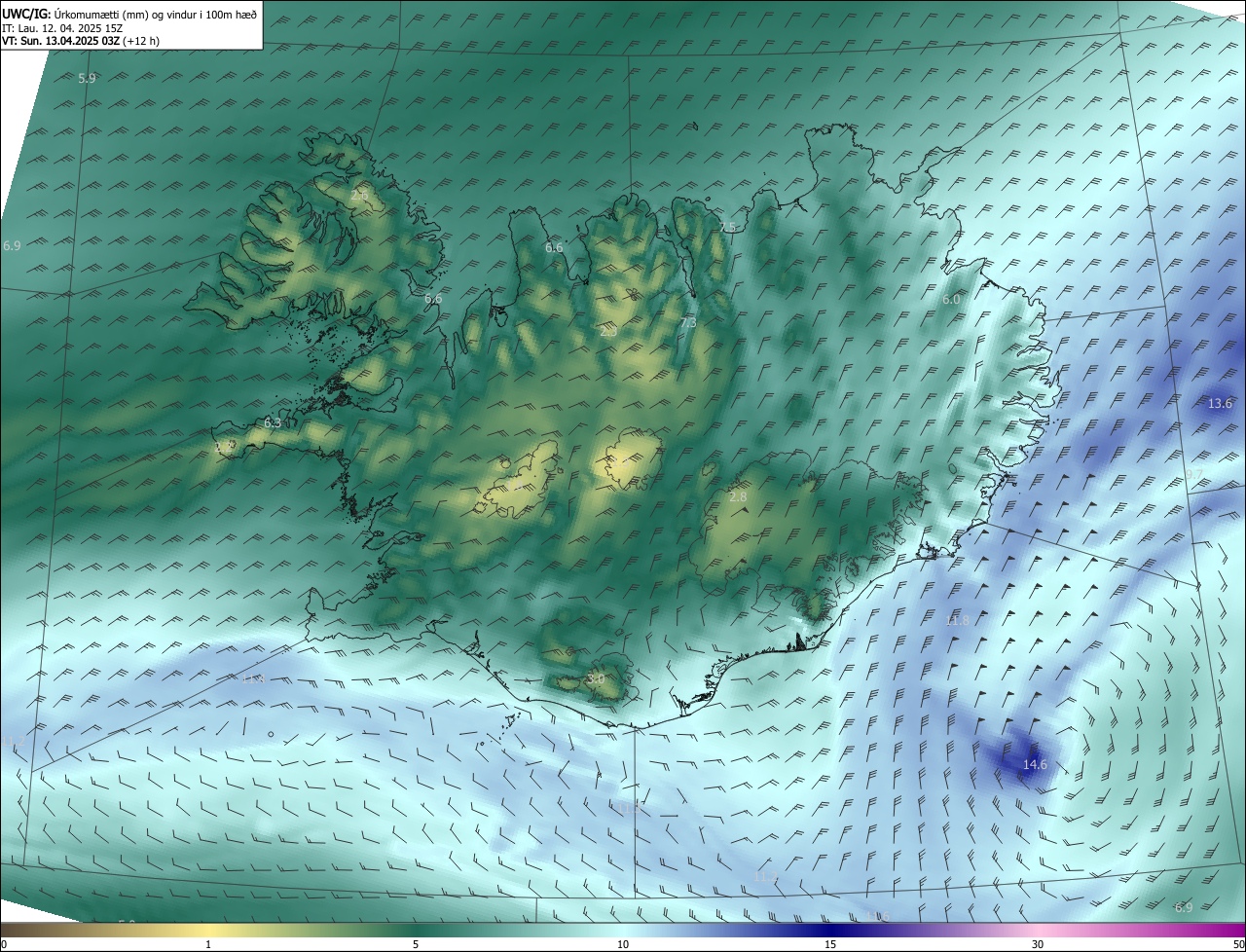Image resolution: width=1246 pixels, height=952 pixels.
Task: Click the 30 tick on the color scale
Action: [1038, 944]
